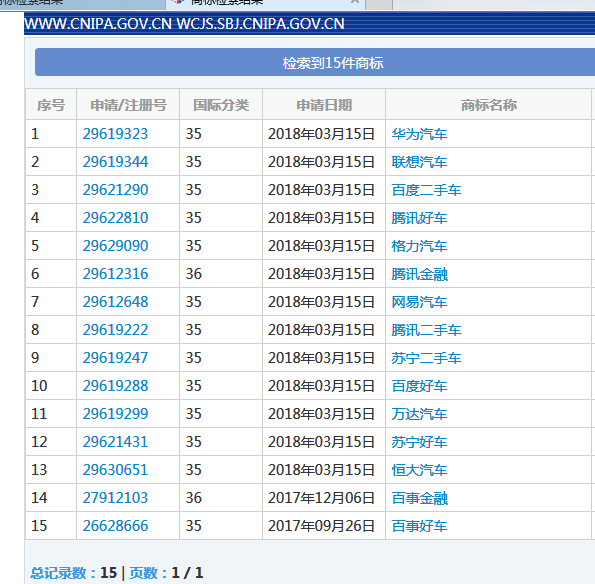Viewport: 595px width, 584px height.
Task: Open trademark 腾讯好车
Action: coord(419,218)
